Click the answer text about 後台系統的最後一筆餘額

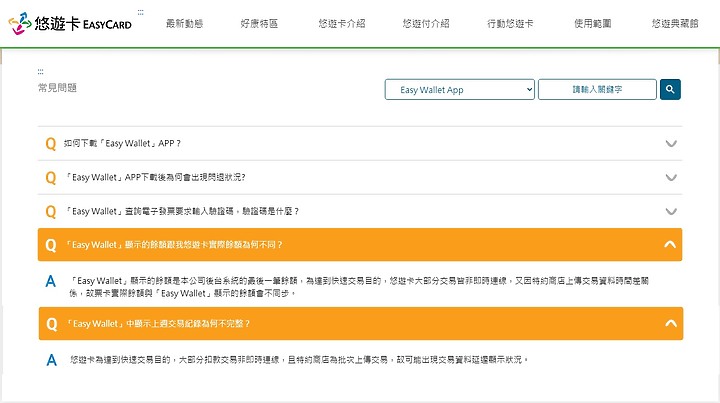tap(359, 287)
